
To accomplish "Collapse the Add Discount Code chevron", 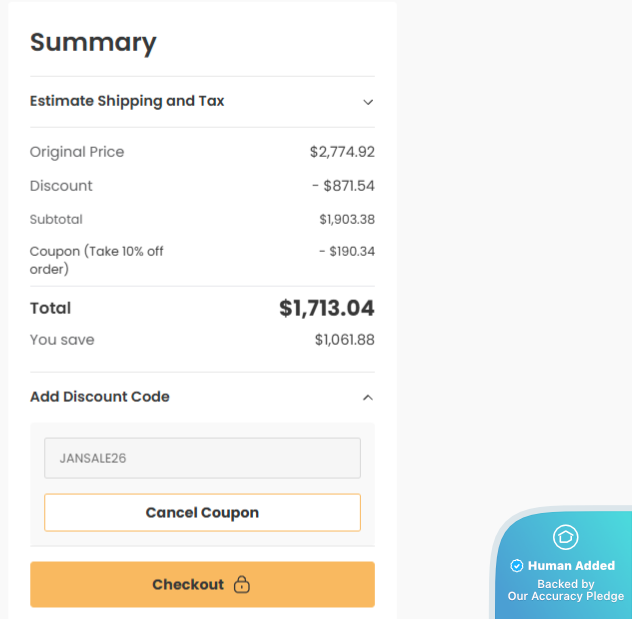I will pyautogui.click(x=368, y=397).
